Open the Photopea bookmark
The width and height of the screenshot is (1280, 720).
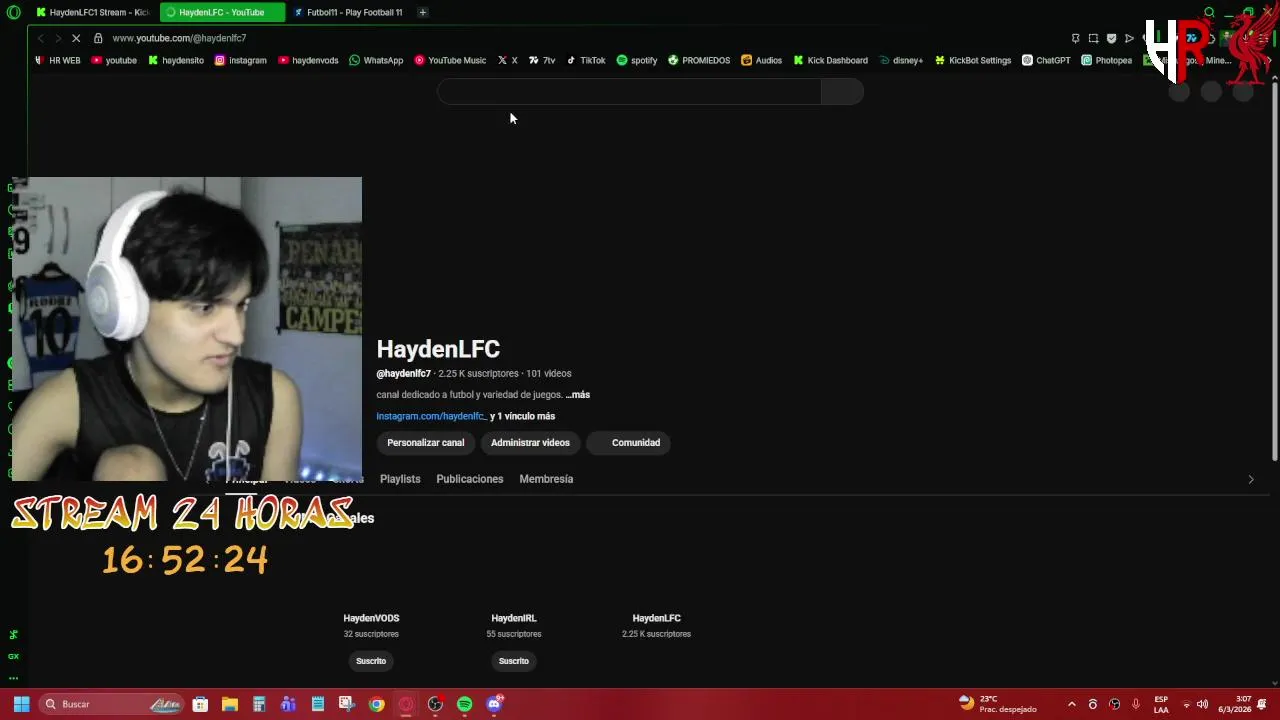coord(1107,60)
